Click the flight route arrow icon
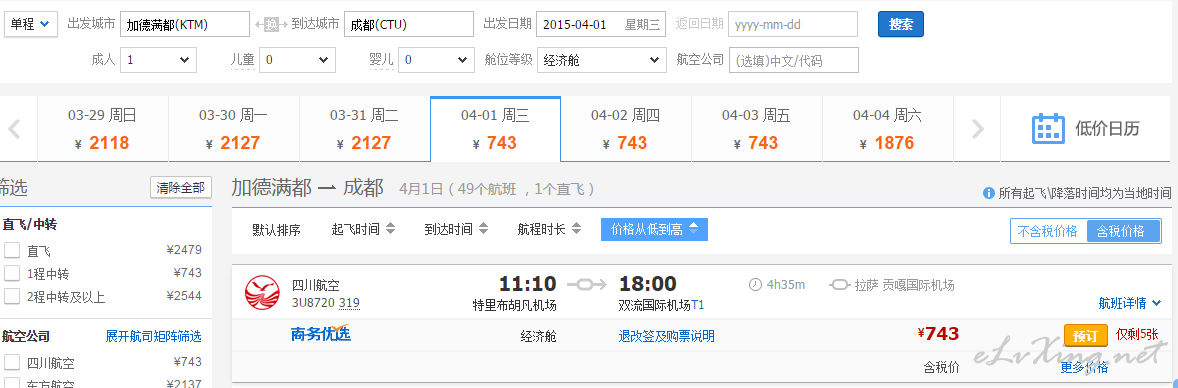 pyautogui.click(x=586, y=284)
